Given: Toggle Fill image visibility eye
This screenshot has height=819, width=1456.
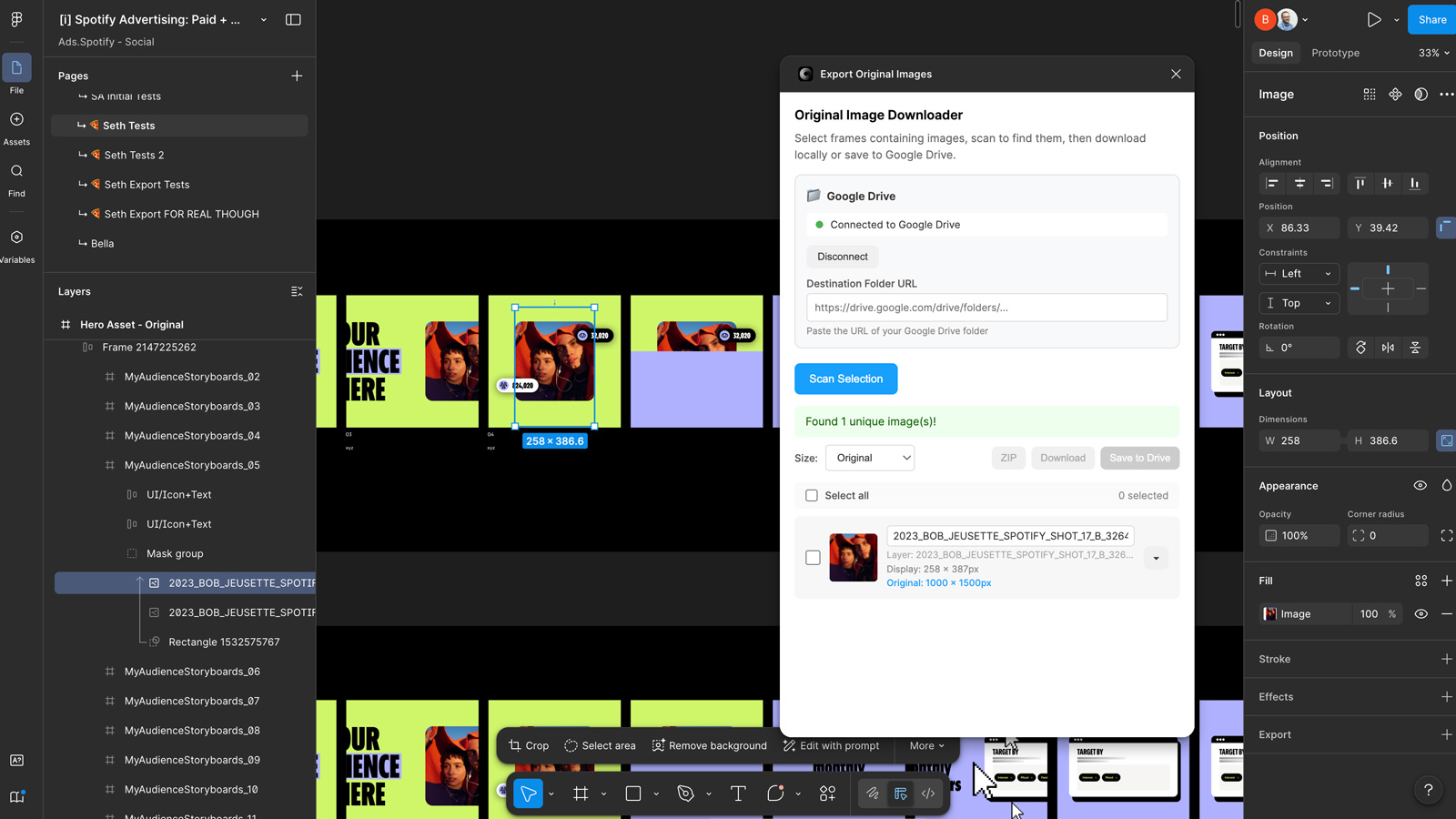Looking at the screenshot, I should tap(1421, 614).
